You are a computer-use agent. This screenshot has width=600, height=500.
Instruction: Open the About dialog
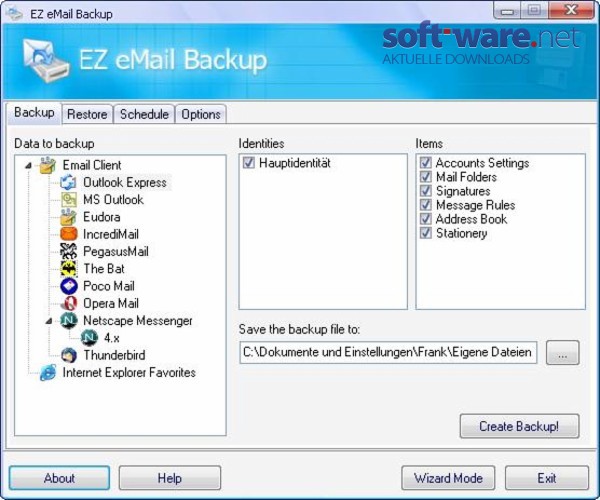click(59, 478)
